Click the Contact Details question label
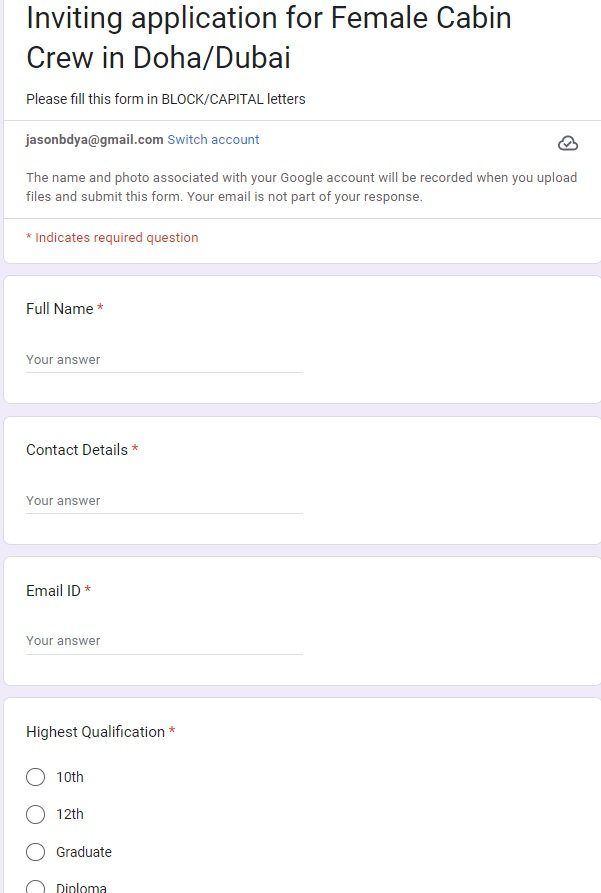The image size is (601, 893). coord(77,450)
